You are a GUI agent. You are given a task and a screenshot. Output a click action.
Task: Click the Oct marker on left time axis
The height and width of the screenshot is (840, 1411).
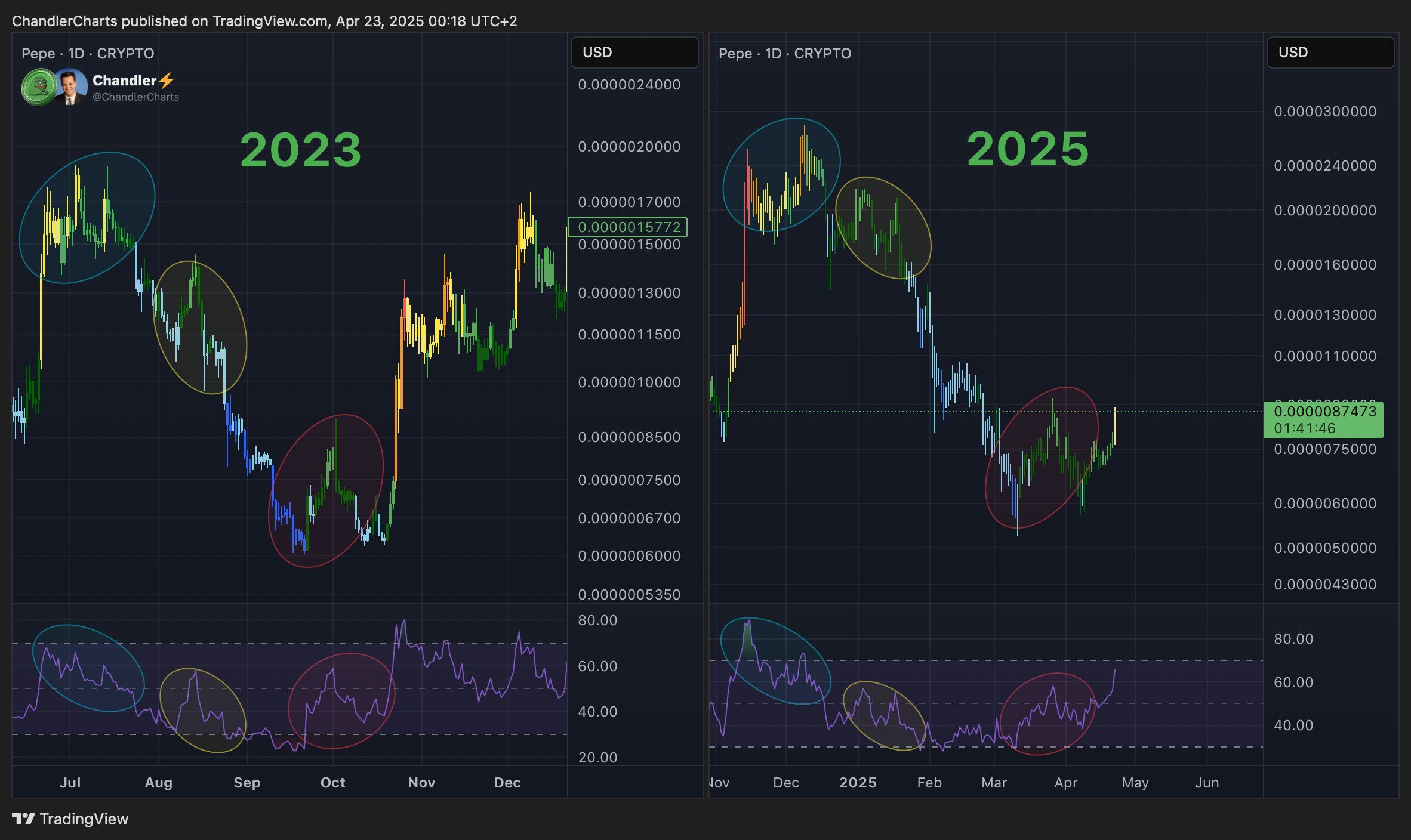click(332, 783)
